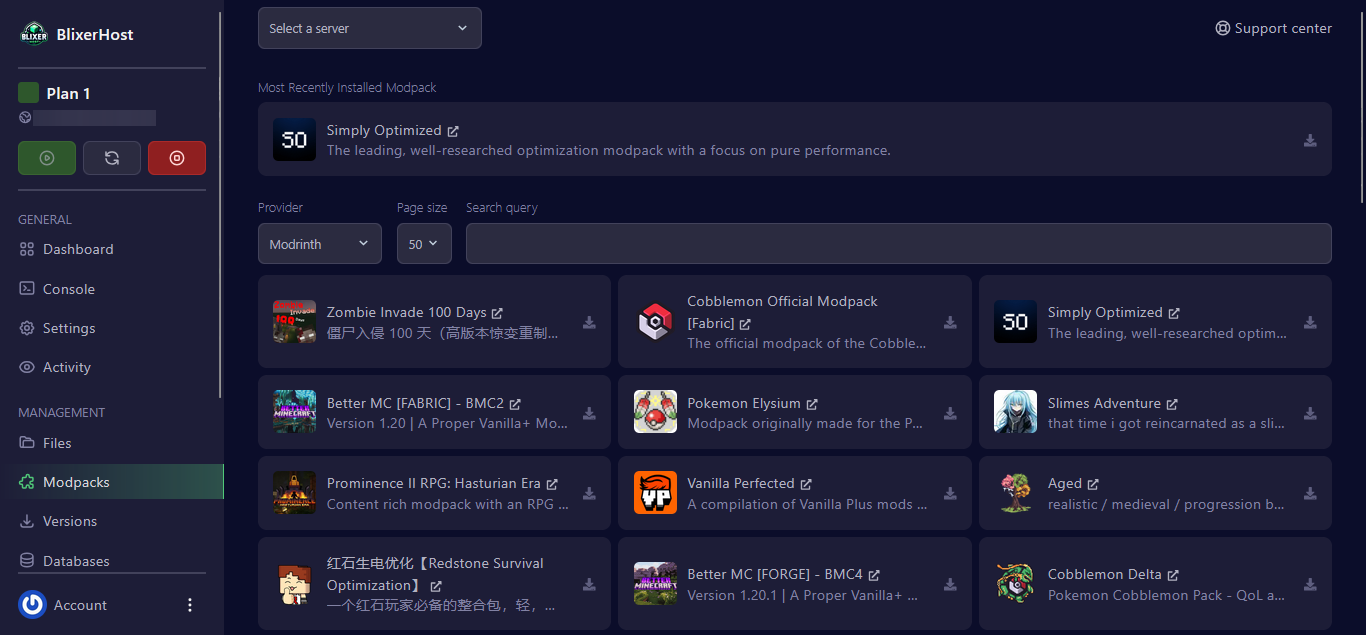Download the Vanilla Perfected modpack
The width and height of the screenshot is (1366, 635).
coord(950,493)
